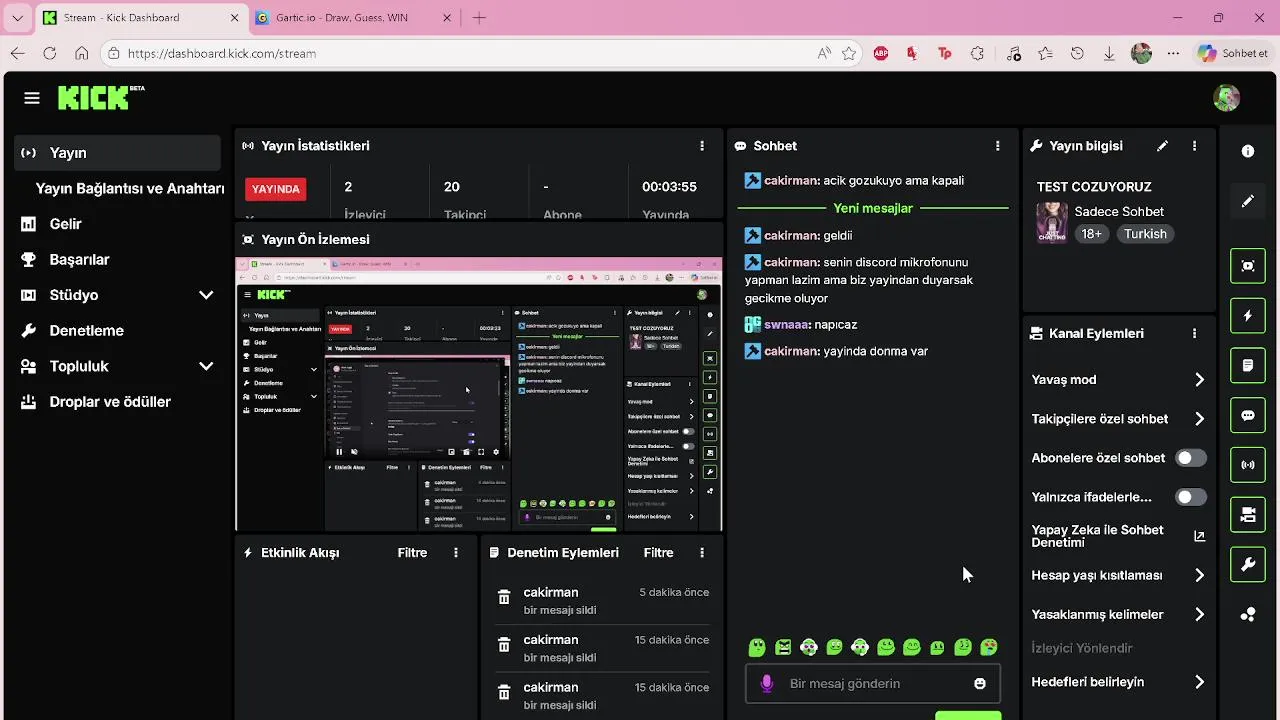
Task: Toggle the broadcast stats icon in the right sidebar
Action: (x=1248, y=465)
